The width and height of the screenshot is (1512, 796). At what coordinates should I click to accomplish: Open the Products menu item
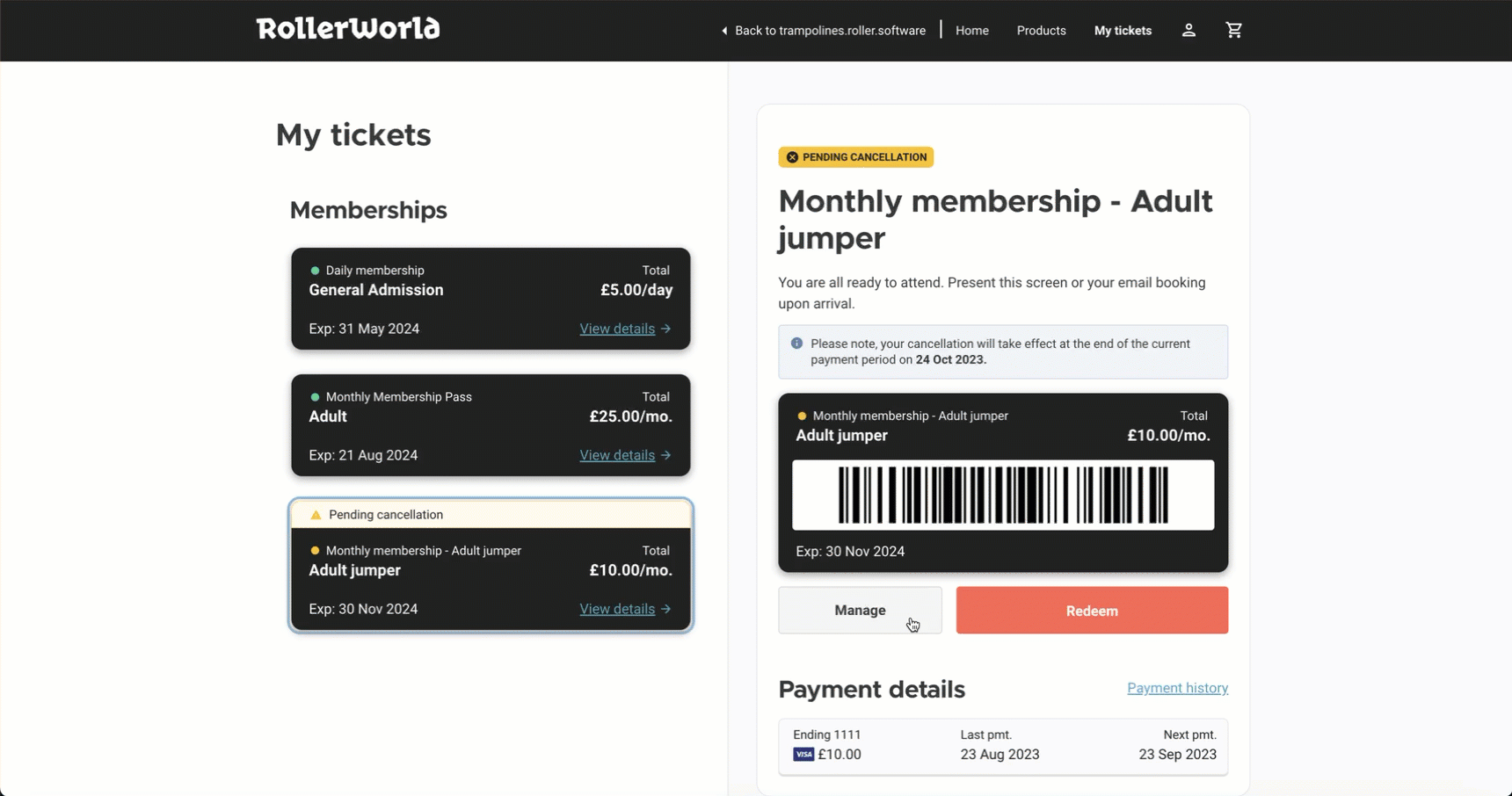pyautogui.click(x=1042, y=31)
